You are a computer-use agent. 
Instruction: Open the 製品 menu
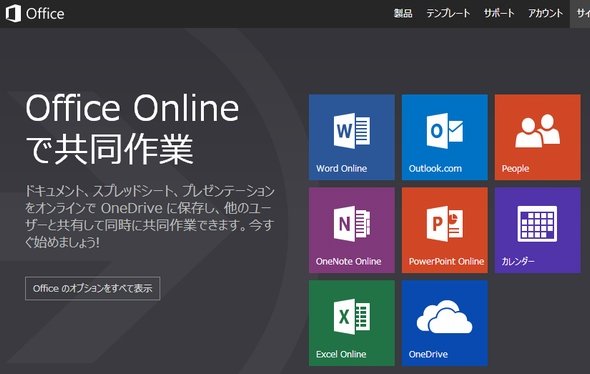(403, 14)
